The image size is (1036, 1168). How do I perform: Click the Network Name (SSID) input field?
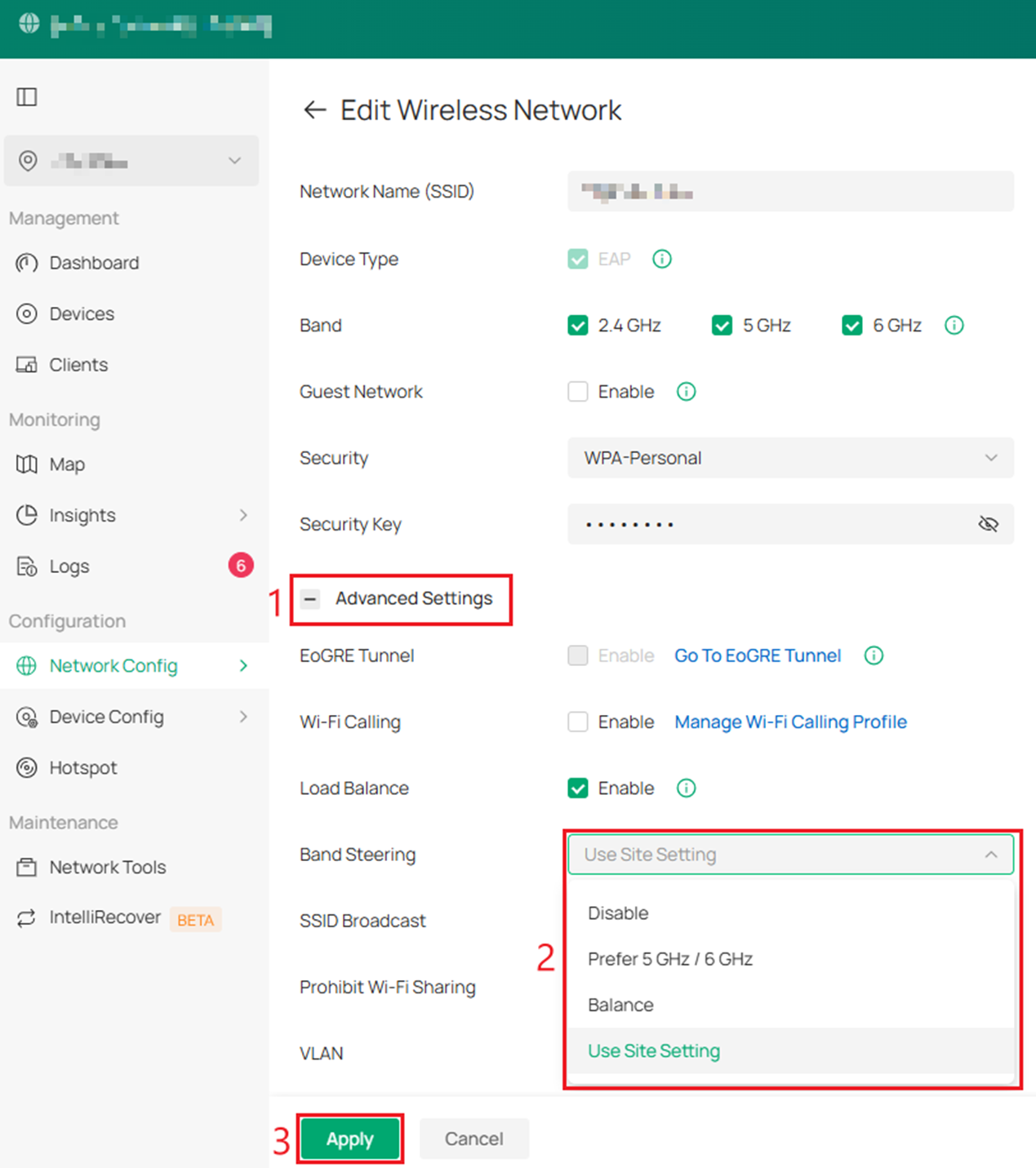789,192
